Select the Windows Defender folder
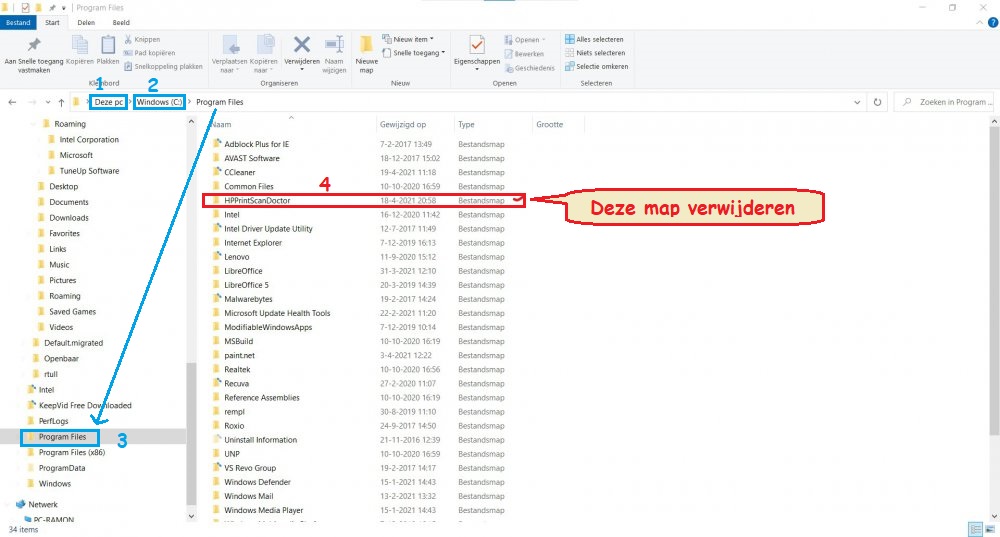1000x537 pixels. pos(257,482)
